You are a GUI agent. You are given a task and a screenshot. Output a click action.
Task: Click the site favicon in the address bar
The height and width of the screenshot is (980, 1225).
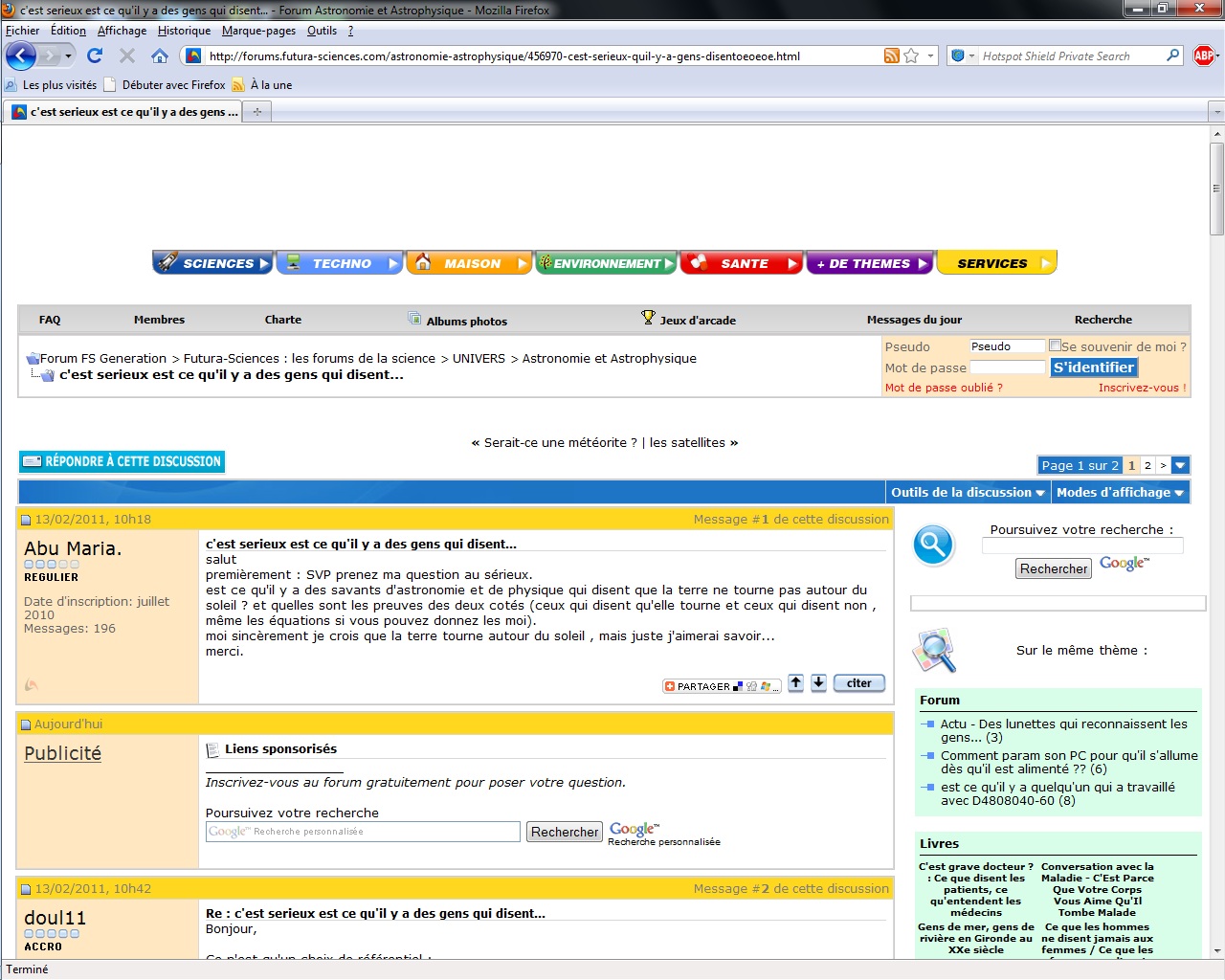tap(193, 56)
